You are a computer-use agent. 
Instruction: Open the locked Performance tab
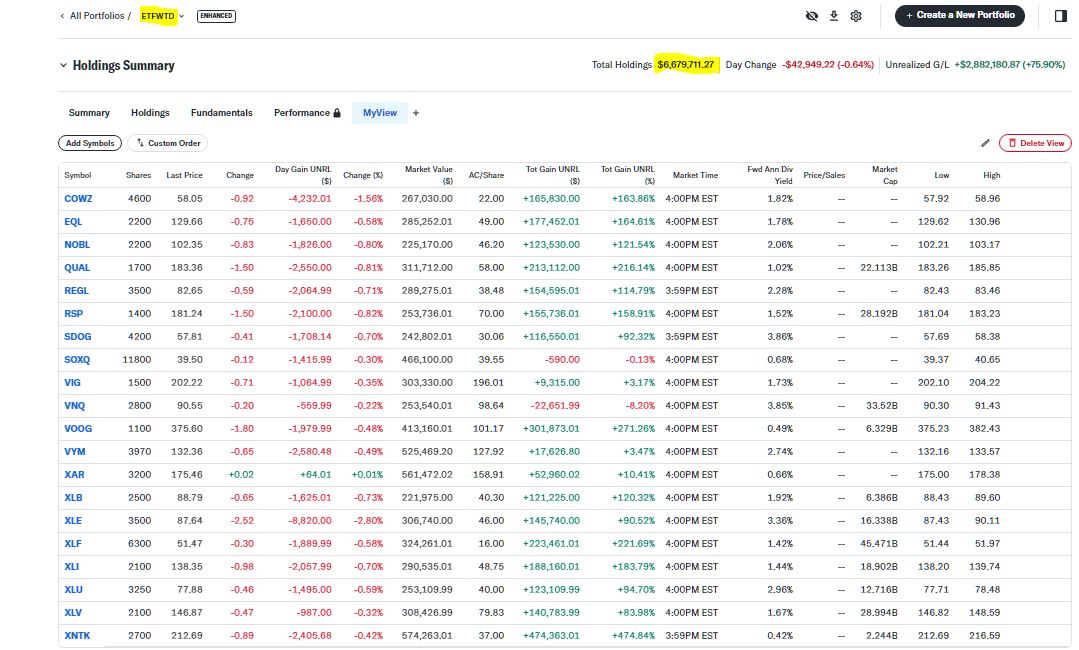pyautogui.click(x=307, y=113)
